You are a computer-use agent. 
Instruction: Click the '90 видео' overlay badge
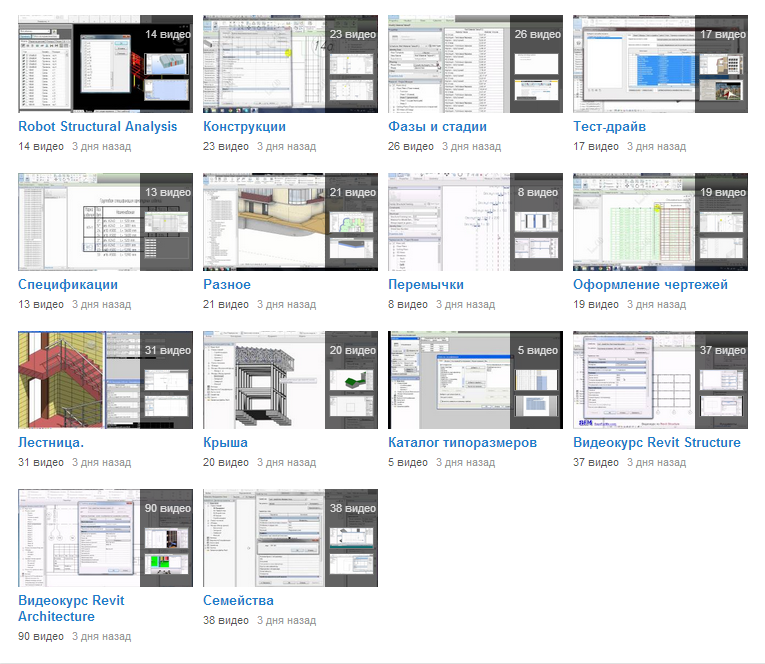[168, 508]
